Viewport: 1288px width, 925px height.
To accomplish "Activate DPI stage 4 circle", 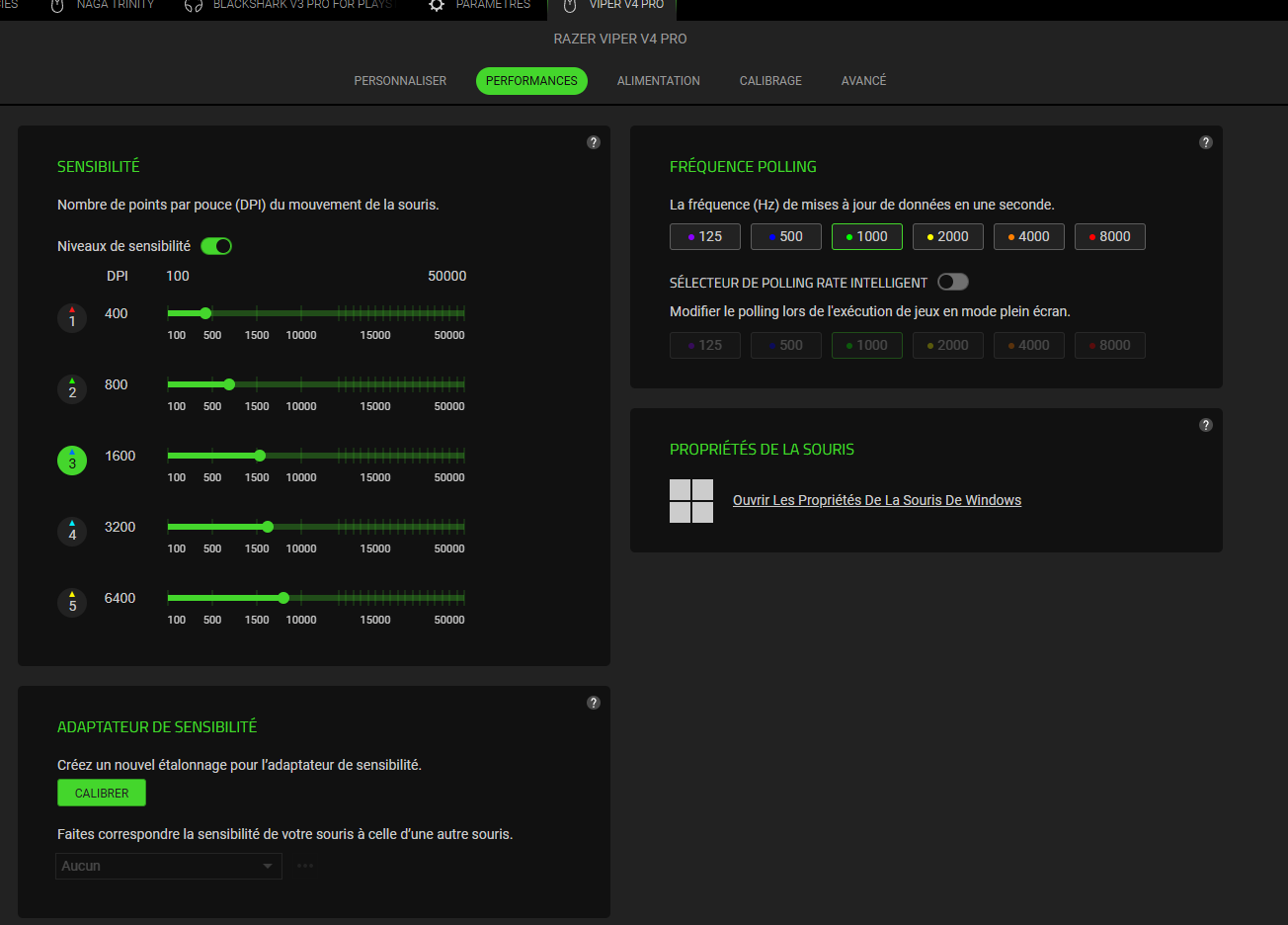I will (72, 532).
